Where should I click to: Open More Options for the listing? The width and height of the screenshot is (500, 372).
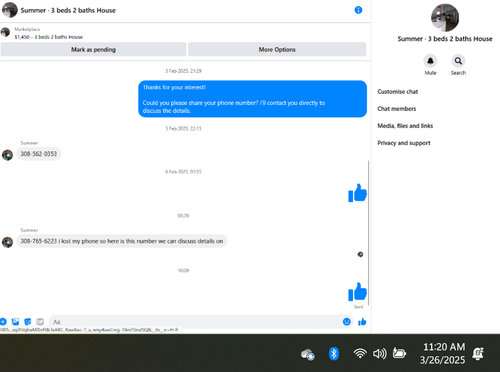[x=277, y=49]
